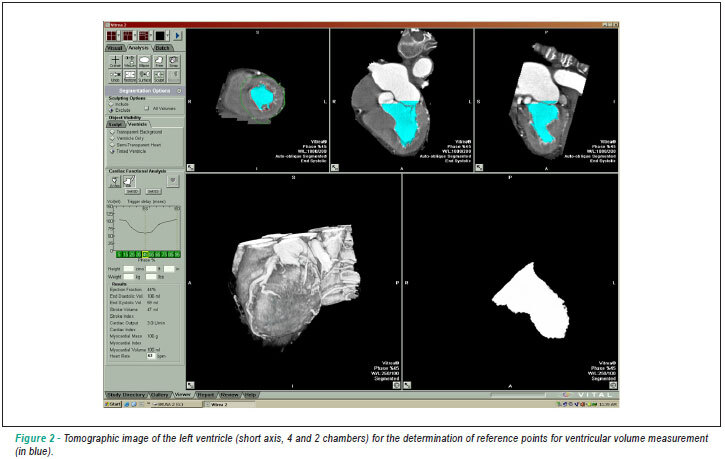Select Ventricle Only radio option
The width and height of the screenshot is (725, 459).
coord(112,138)
